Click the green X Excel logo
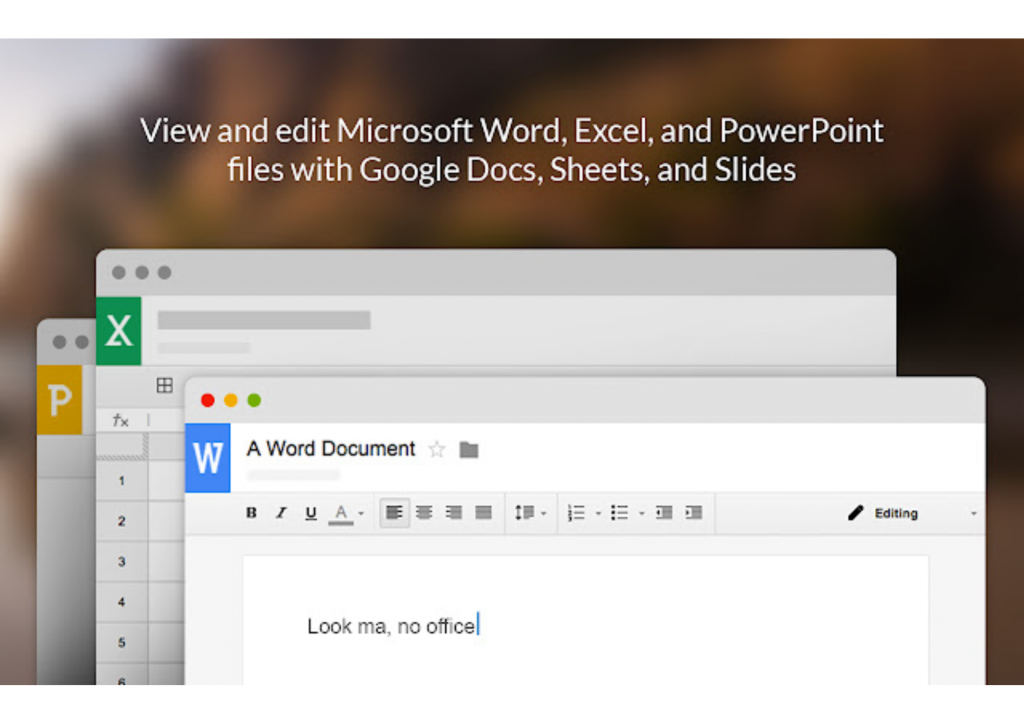1024x724 pixels. [x=119, y=331]
